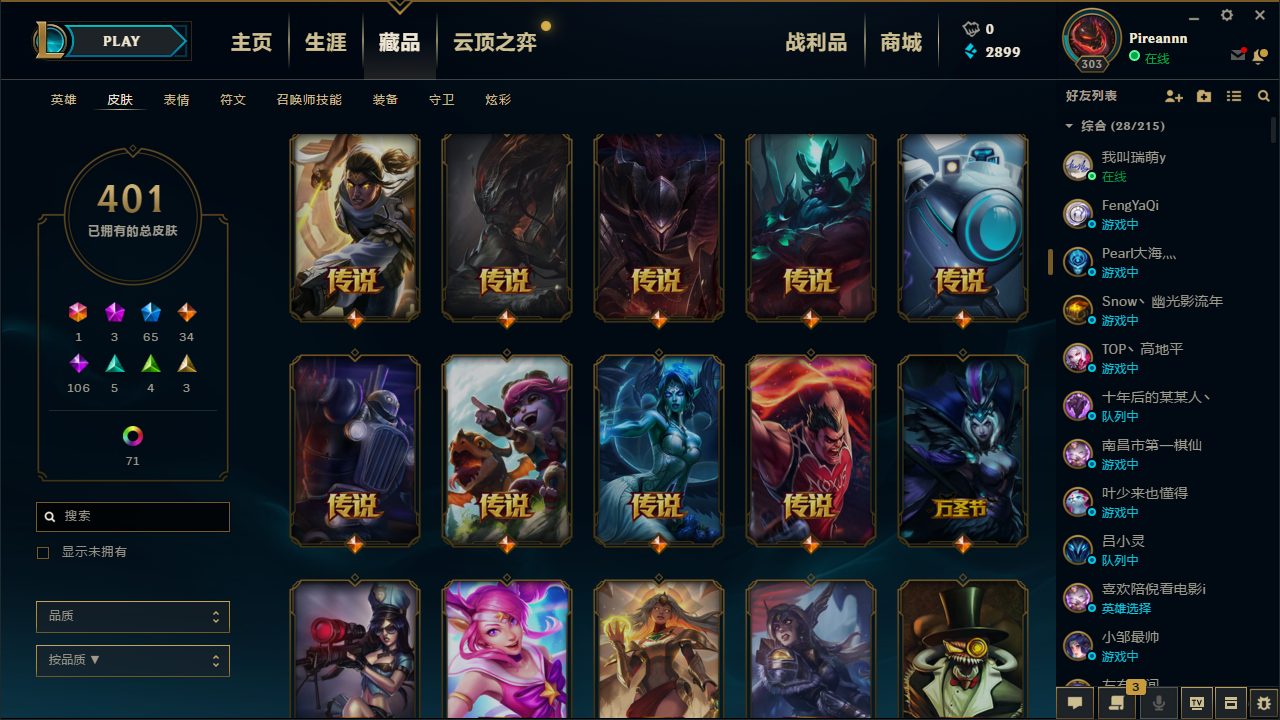1280x720 pixels.
Task: Open the mail envelope icon
Action: [x=1238, y=55]
